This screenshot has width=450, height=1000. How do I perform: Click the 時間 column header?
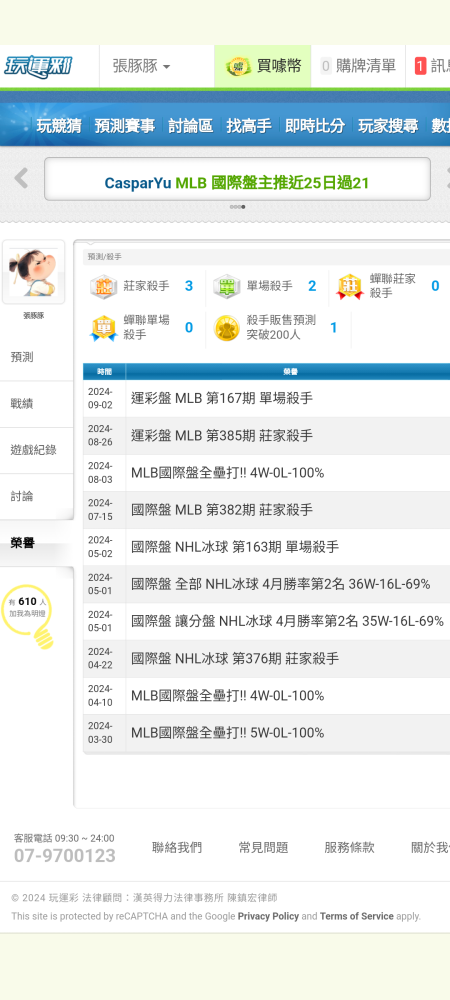pos(105,372)
